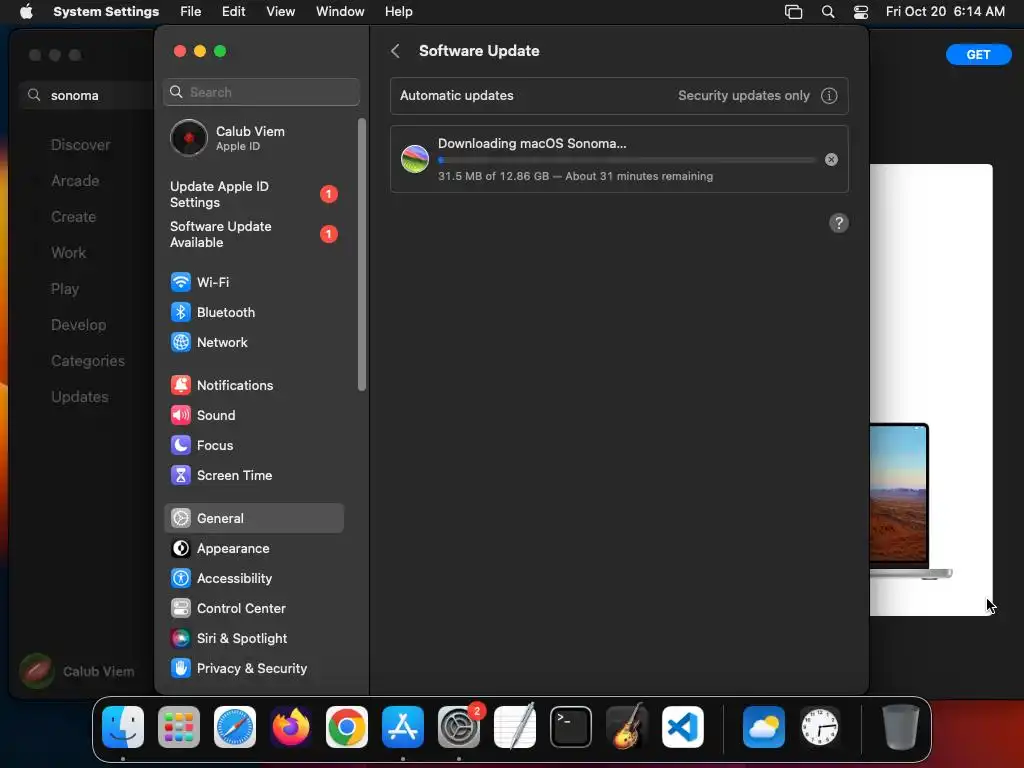Click the macOS Sonoma installer icon

click(x=415, y=159)
